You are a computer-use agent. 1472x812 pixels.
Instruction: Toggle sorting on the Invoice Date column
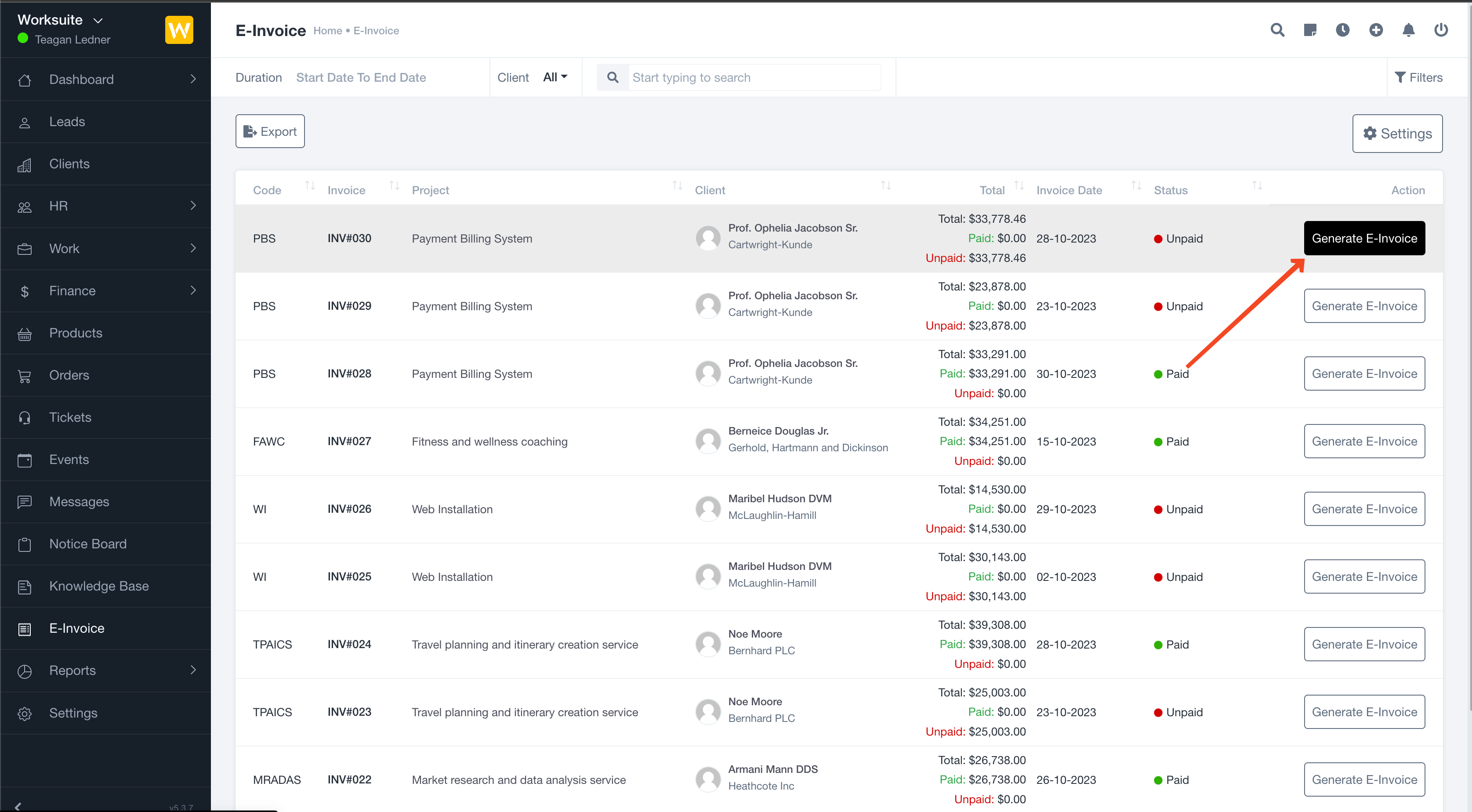(1135, 186)
